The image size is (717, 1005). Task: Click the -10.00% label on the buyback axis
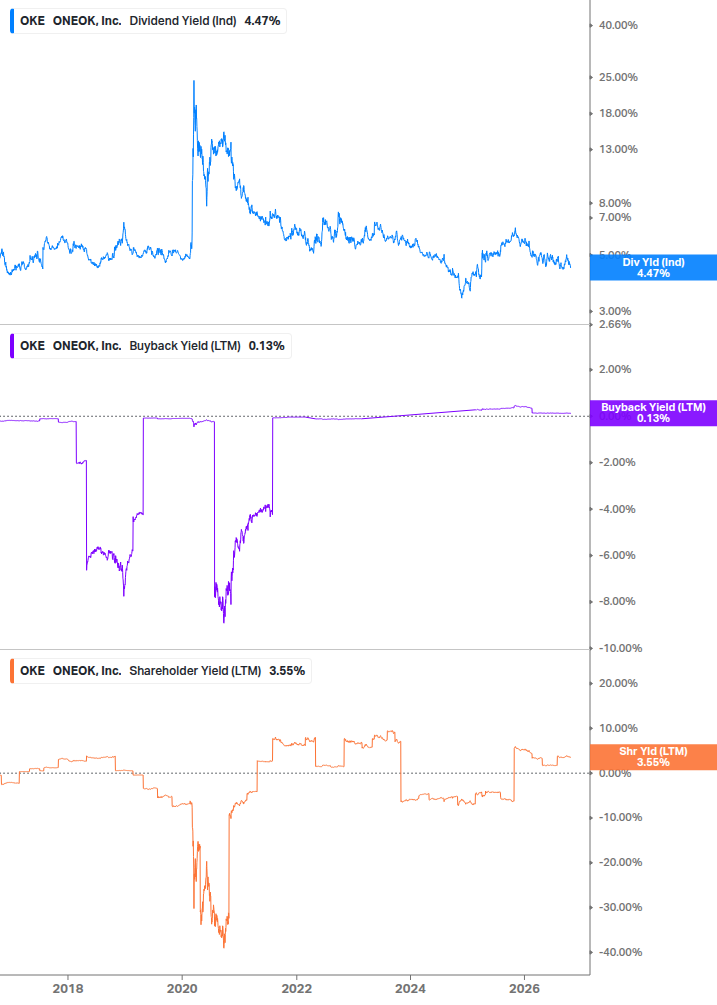[x=620, y=649]
